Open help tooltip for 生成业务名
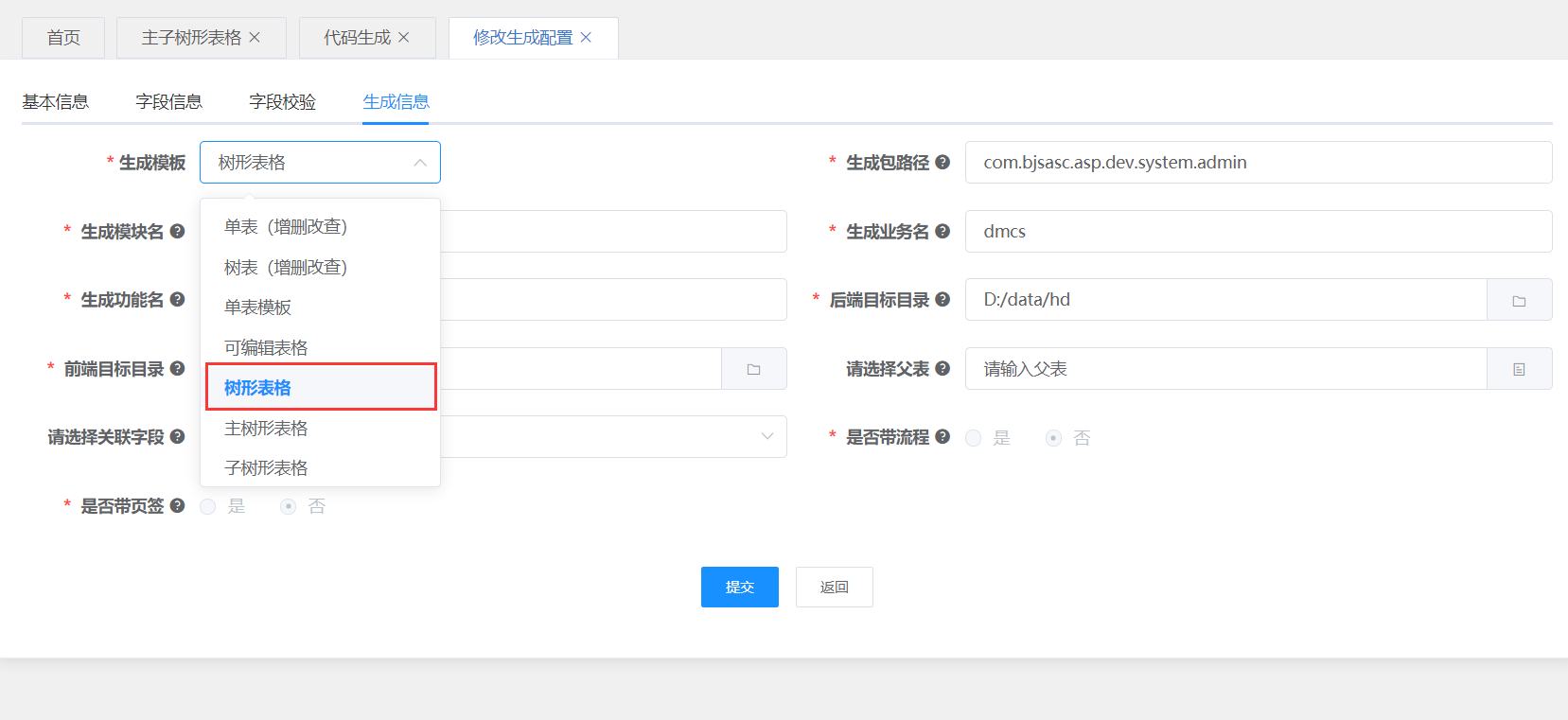This screenshot has height=720, width=1568. [x=943, y=231]
